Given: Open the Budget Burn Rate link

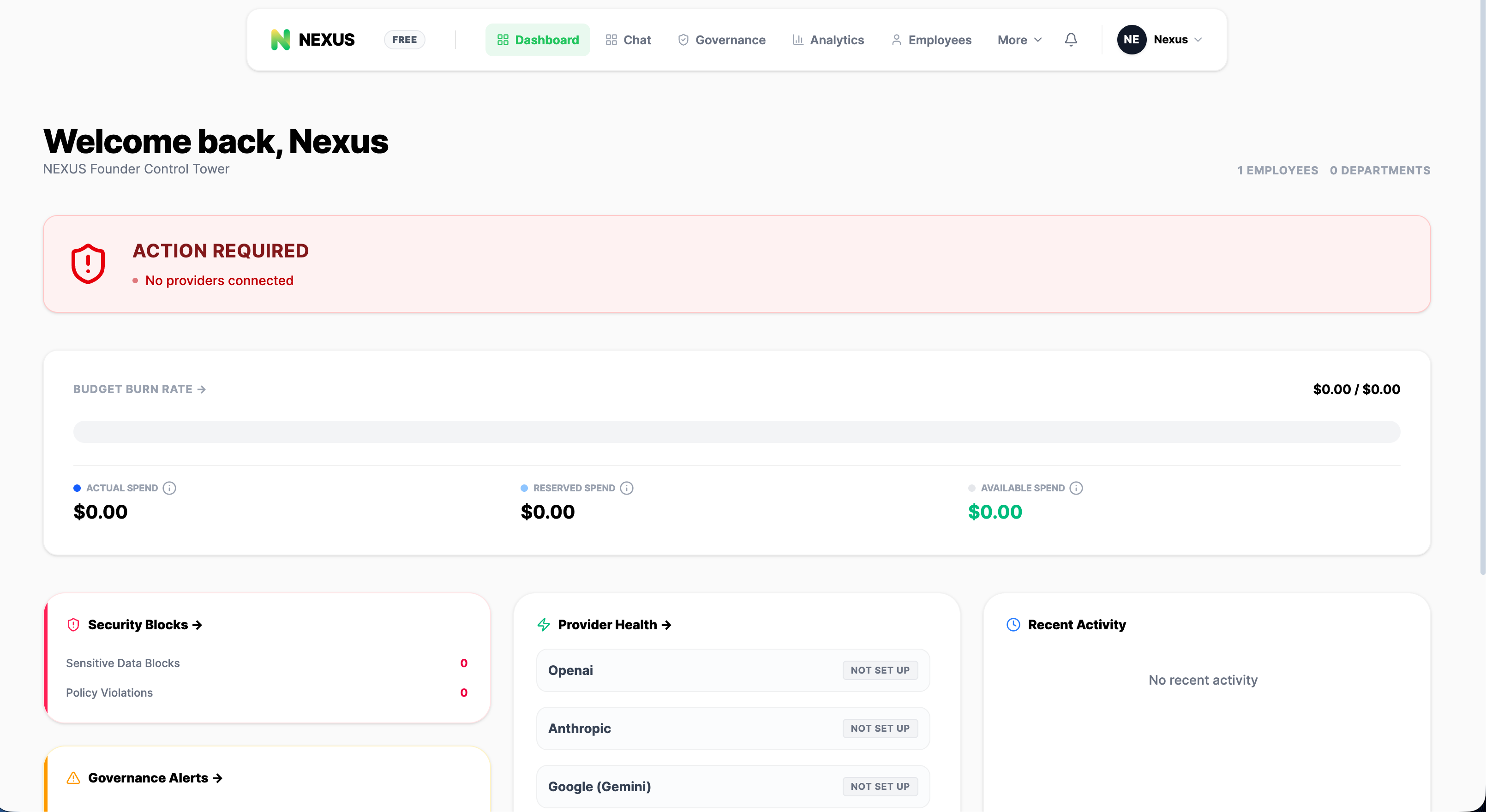Looking at the screenshot, I should 139,389.
